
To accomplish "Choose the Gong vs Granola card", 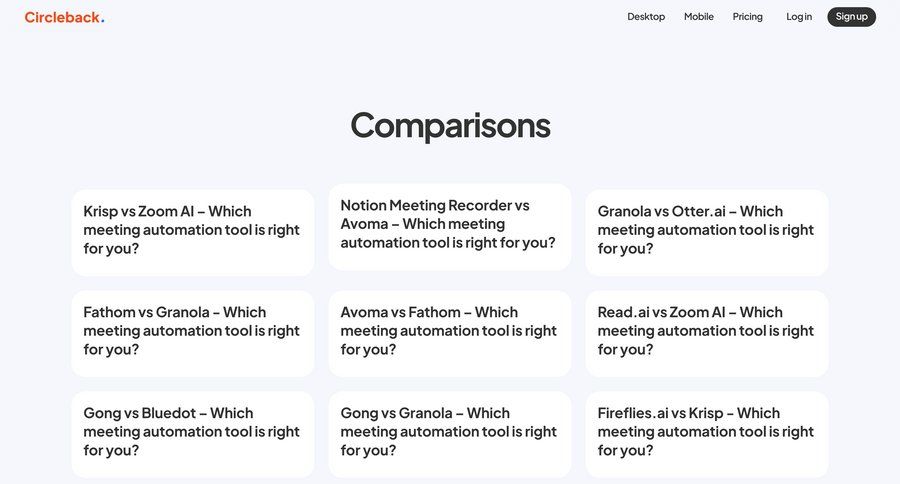I will (449, 432).
